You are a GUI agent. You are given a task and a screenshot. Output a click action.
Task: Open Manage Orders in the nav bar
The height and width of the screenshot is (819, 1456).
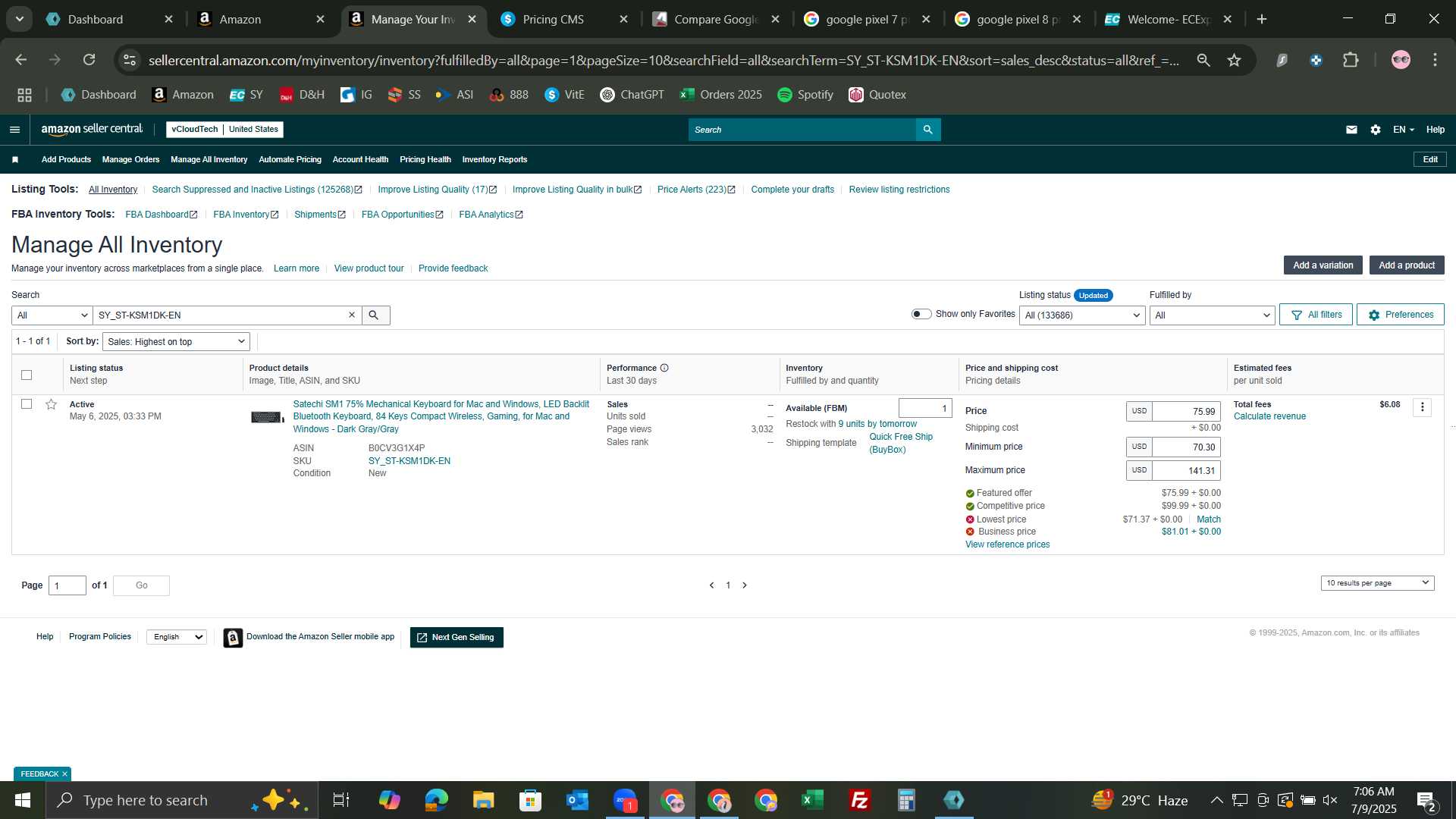pos(130,160)
